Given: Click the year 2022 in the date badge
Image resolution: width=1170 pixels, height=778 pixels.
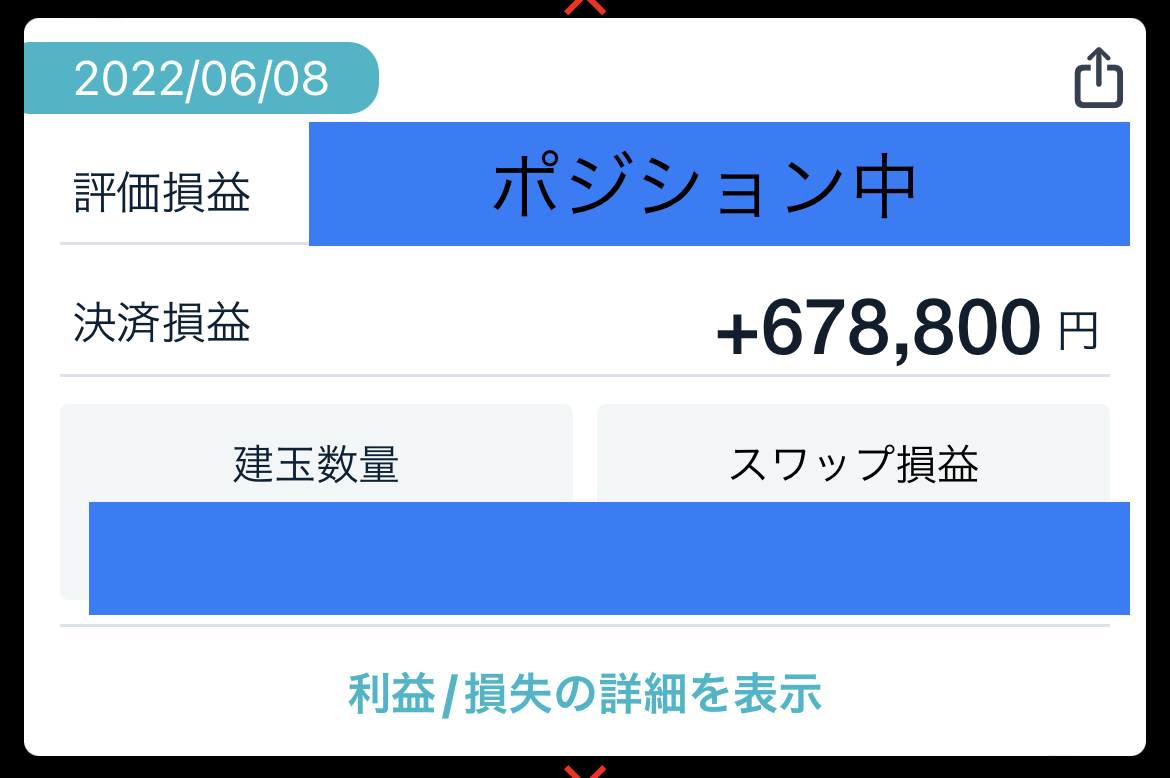Looking at the screenshot, I should pyautogui.click(x=128, y=78).
